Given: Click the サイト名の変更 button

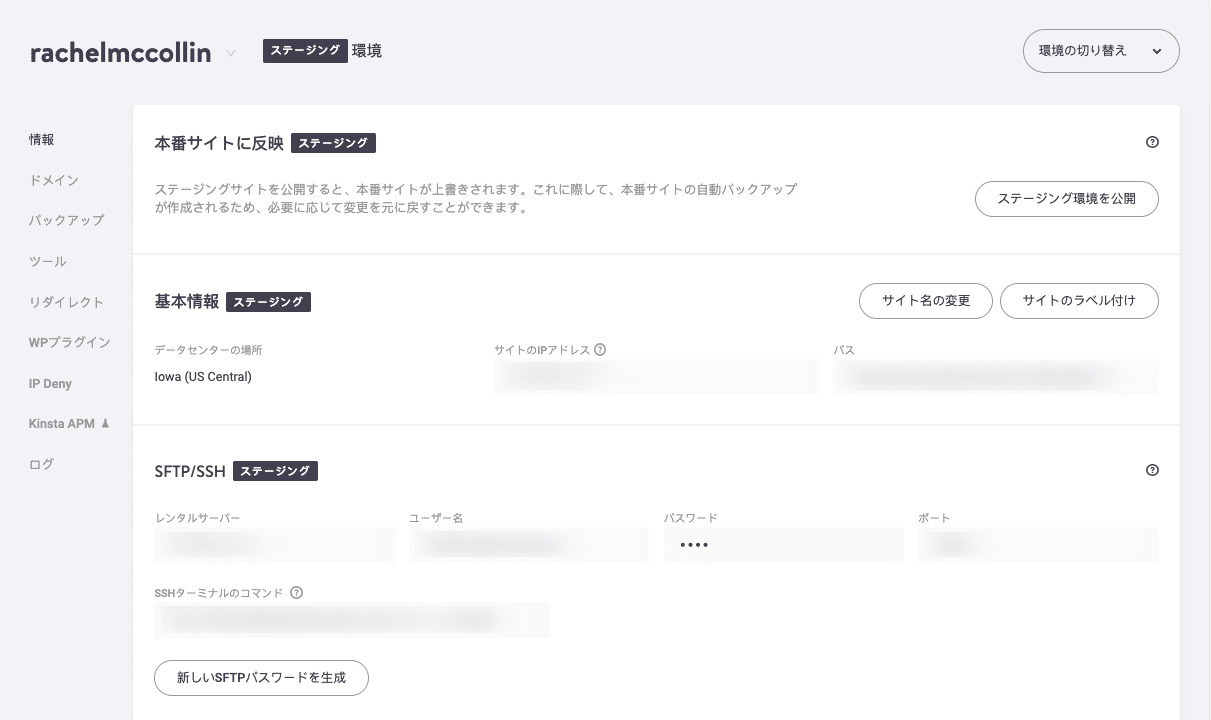Looking at the screenshot, I should (x=925, y=300).
